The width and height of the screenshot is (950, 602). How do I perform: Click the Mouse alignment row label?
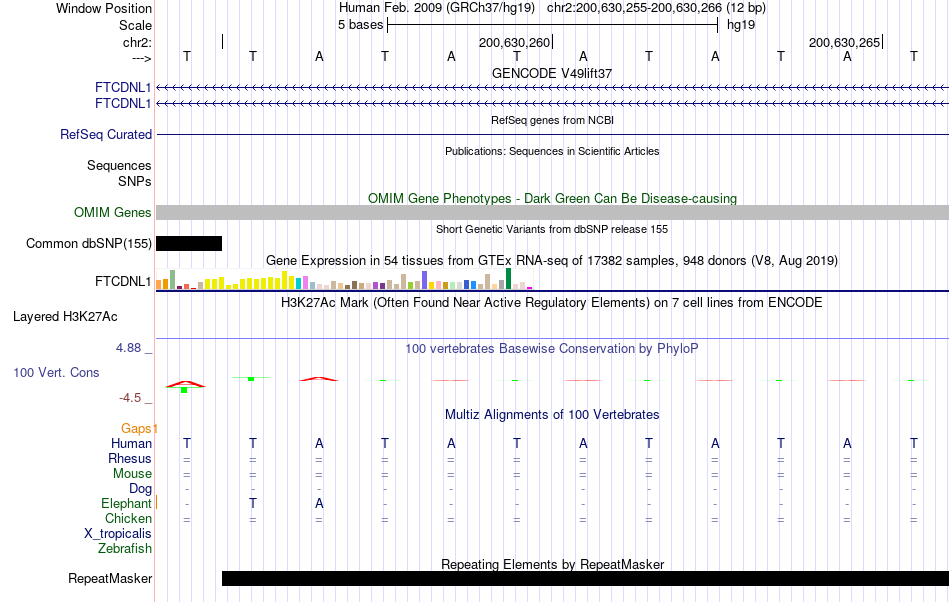click(x=132, y=474)
